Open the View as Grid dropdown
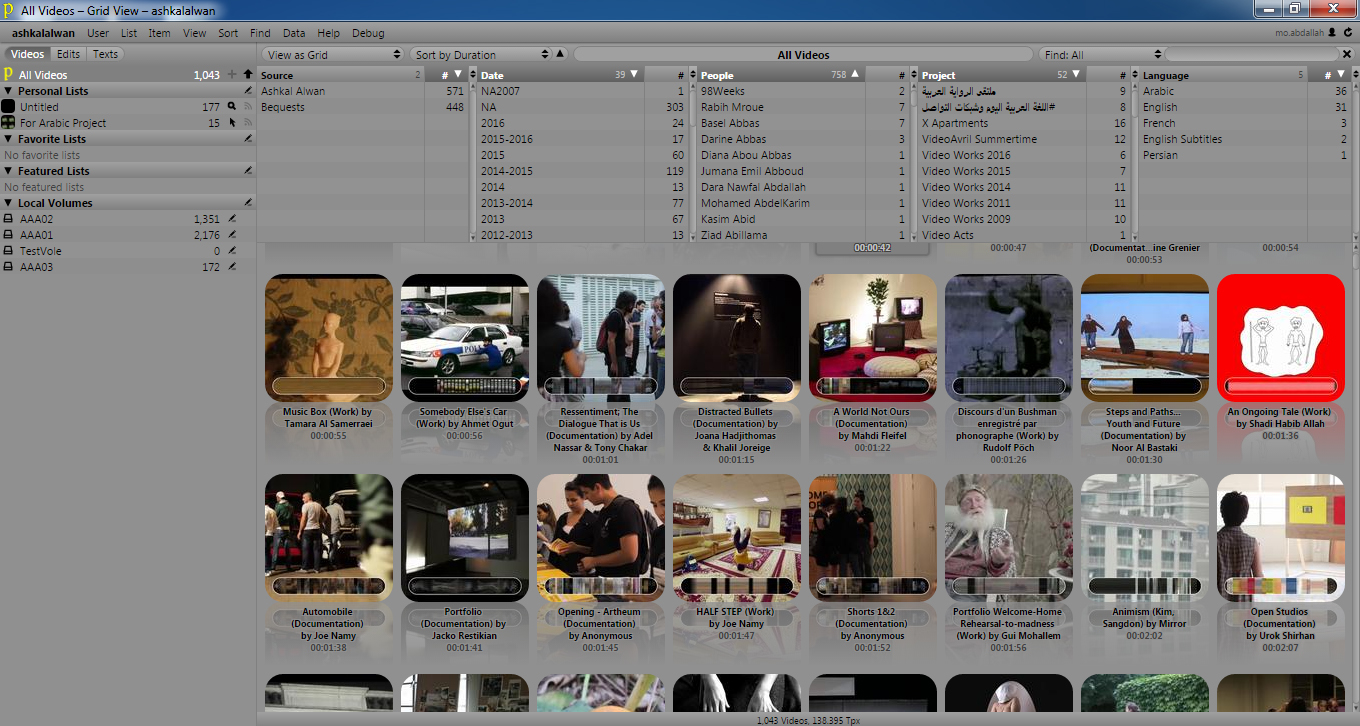Image resolution: width=1360 pixels, height=726 pixels. 332,54
